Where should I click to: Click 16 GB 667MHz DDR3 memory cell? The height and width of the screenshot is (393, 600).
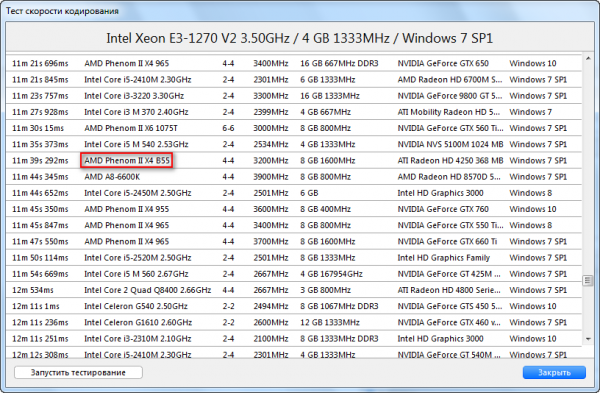[x=339, y=63]
